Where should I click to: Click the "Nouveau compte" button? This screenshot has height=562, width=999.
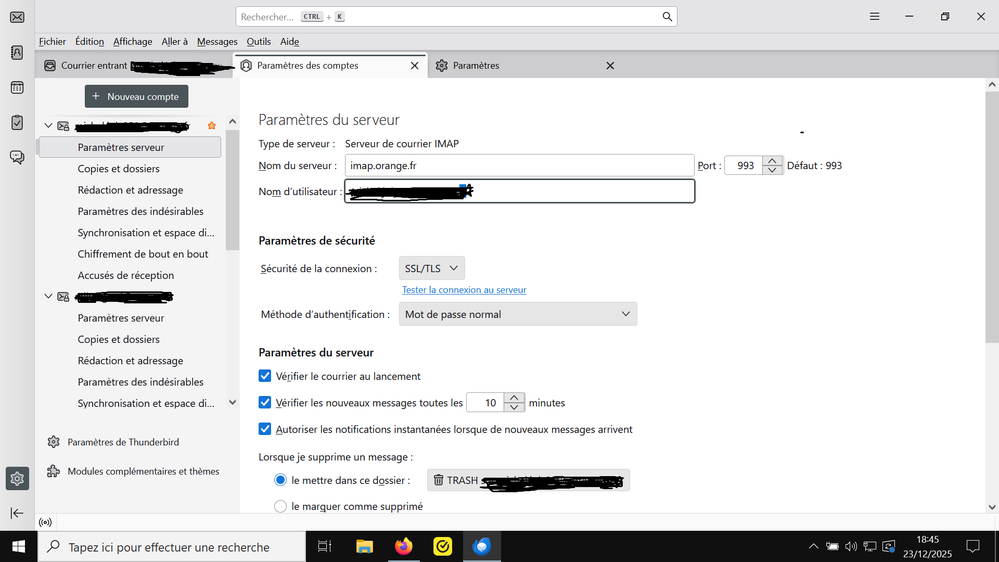click(136, 97)
